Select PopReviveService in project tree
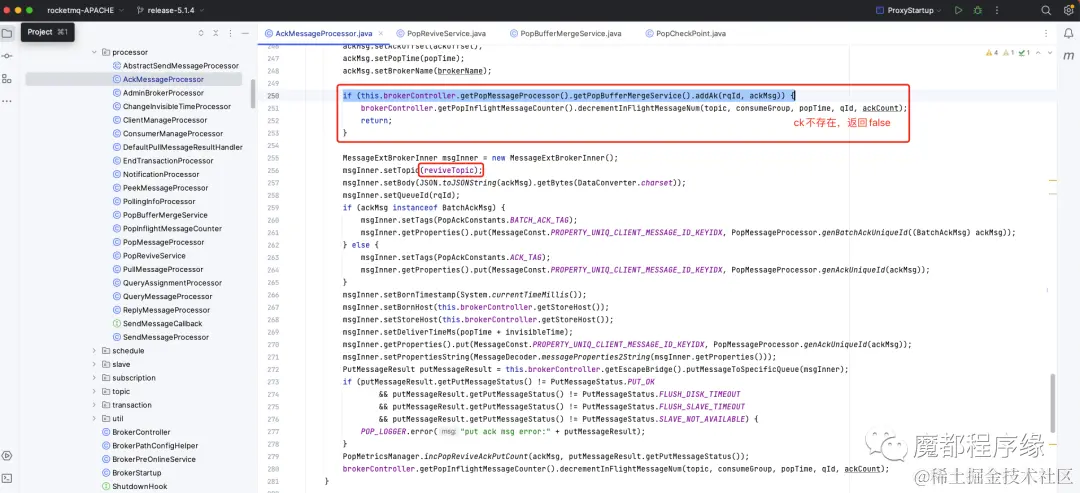The image size is (1080, 493). [154, 255]
